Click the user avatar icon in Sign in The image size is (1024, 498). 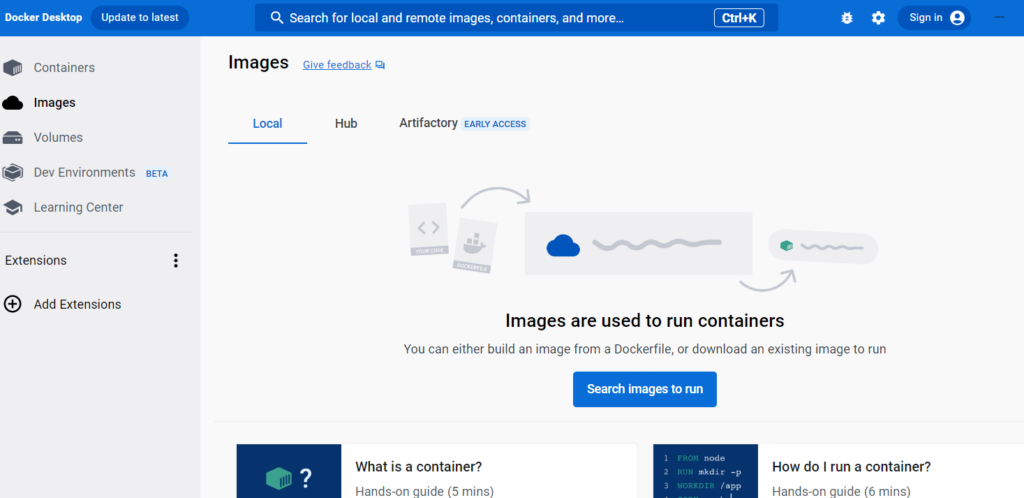click(x=957, y=18)
